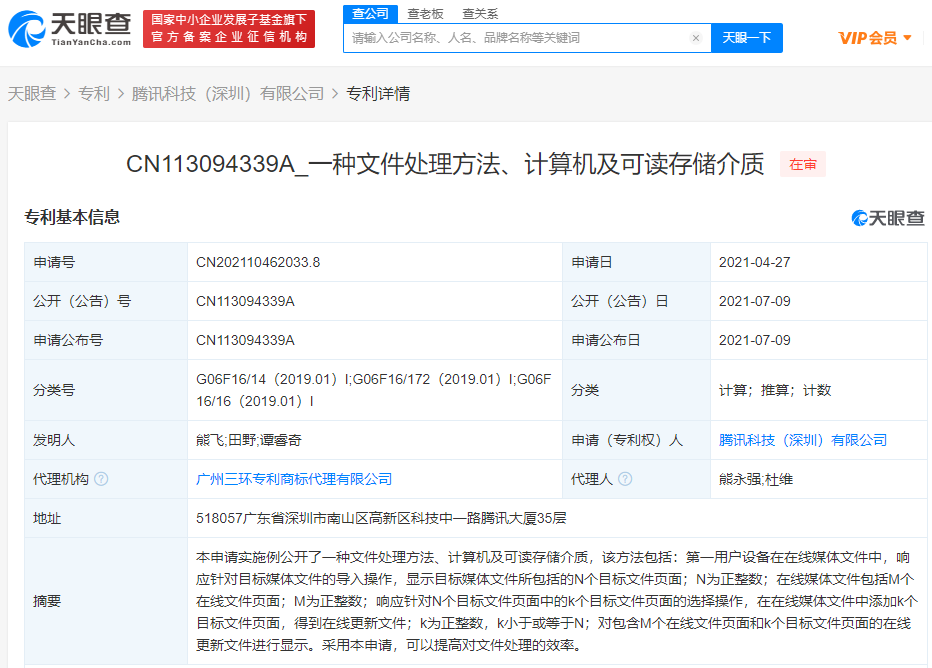Click the 天眼查 watermark logo at right
Image resolution: width=932 pixels, height=668 pixels.
pyautogui.click(x=888, y=218)
